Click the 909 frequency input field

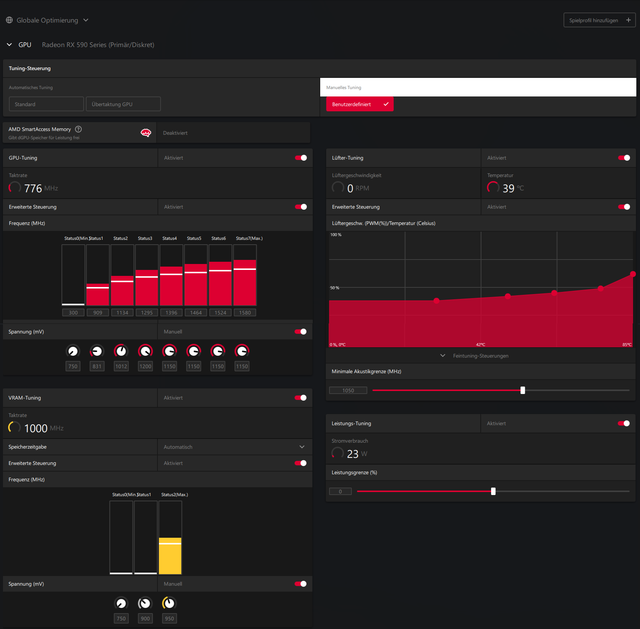coord(98,313)
